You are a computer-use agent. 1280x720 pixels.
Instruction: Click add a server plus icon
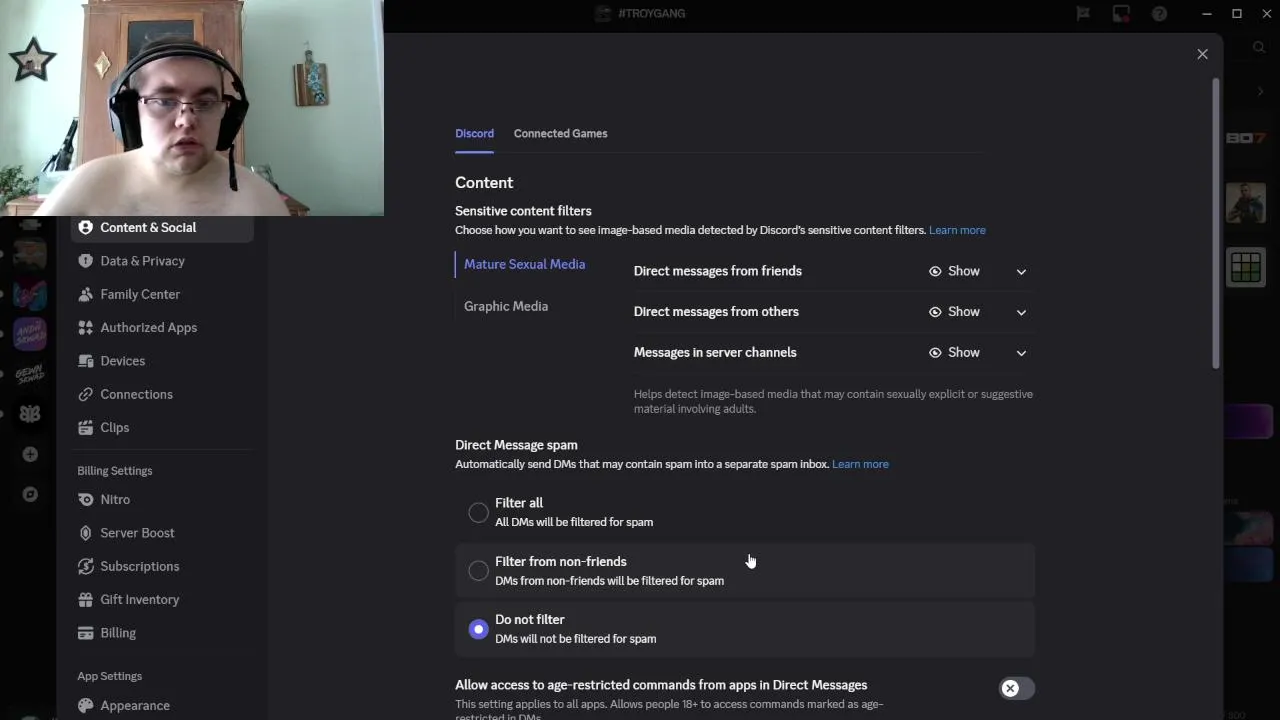tap(30, 454)
